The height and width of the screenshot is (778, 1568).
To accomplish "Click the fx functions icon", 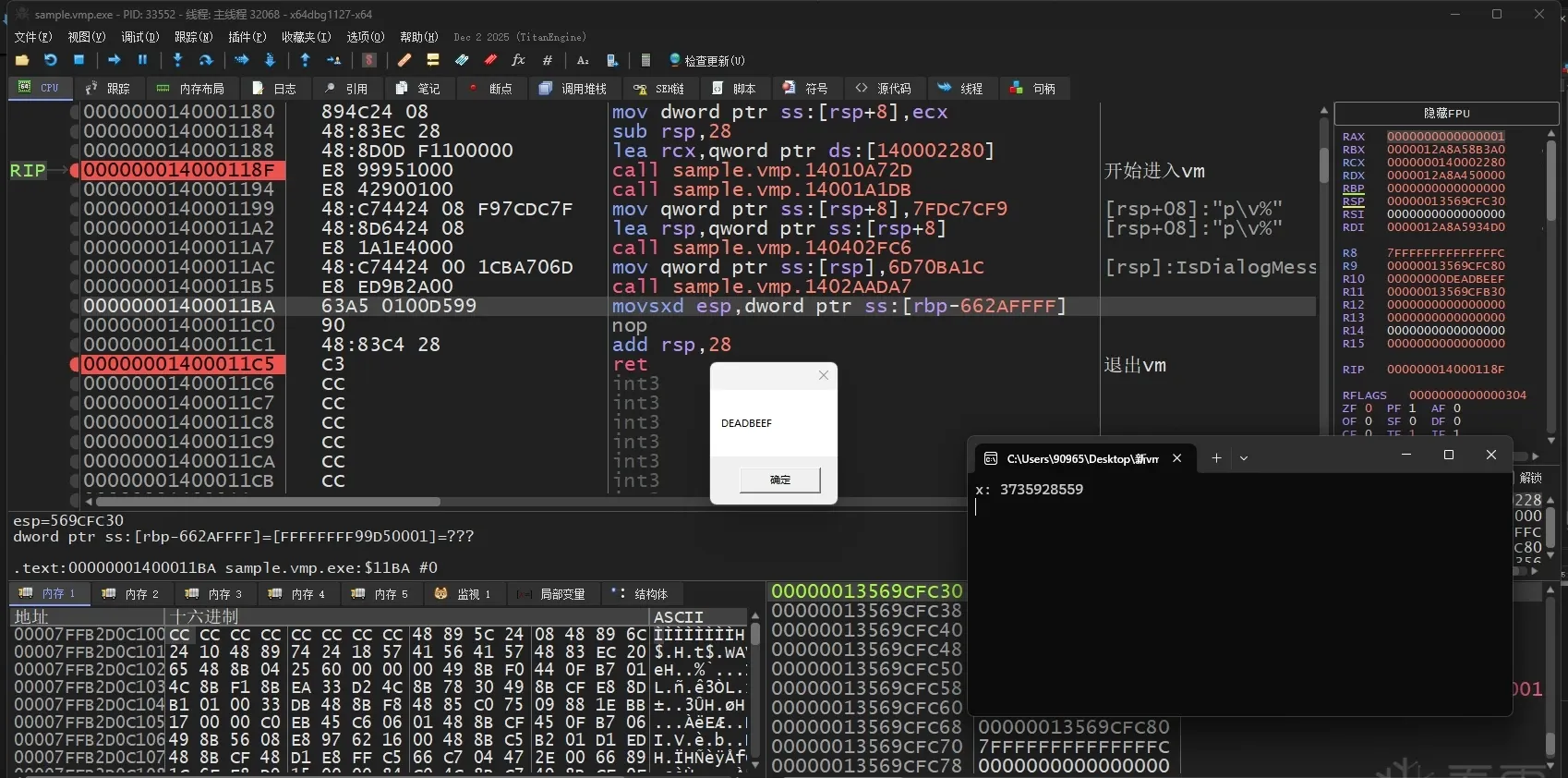I will (518, 60).
